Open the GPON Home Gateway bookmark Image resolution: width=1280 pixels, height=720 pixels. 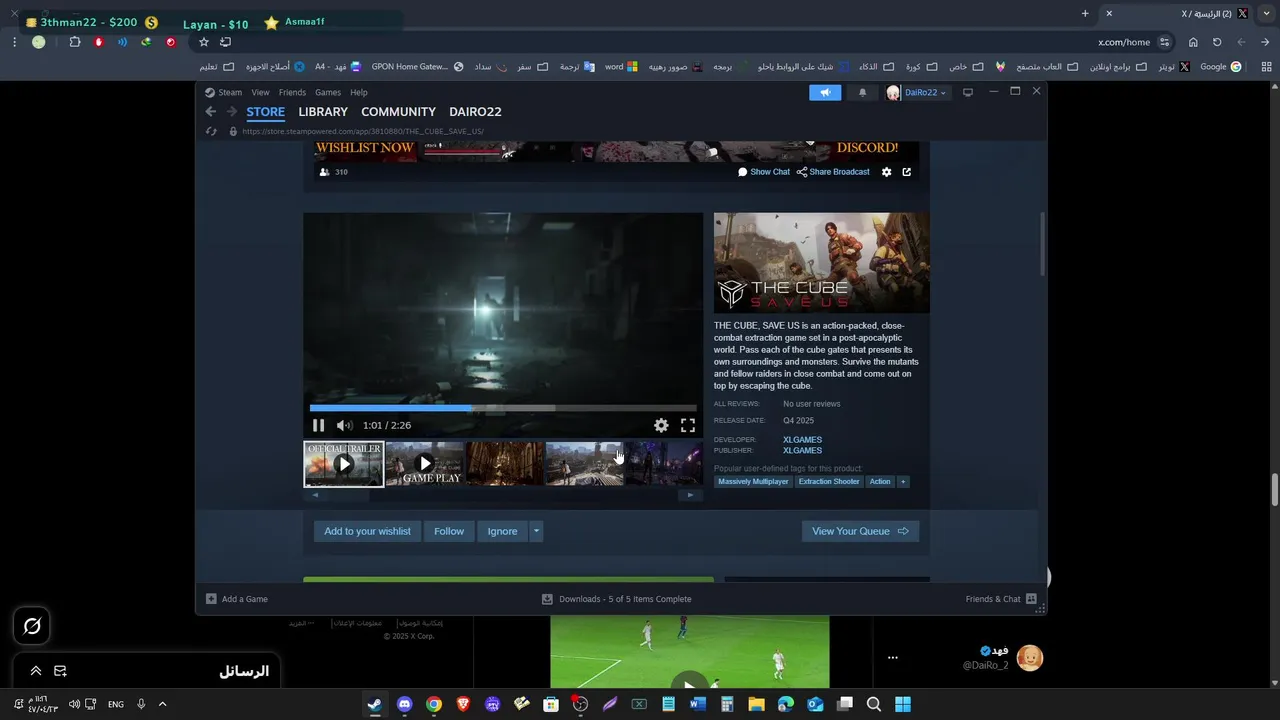[418, 67]
